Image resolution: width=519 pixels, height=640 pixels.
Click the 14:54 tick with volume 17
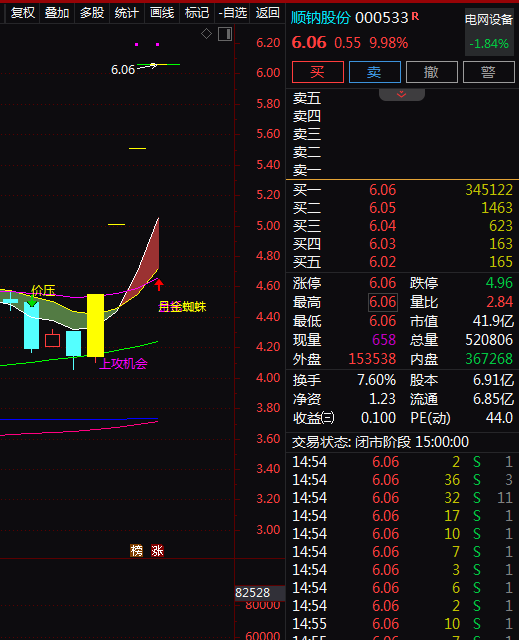[x=403, y=516]
